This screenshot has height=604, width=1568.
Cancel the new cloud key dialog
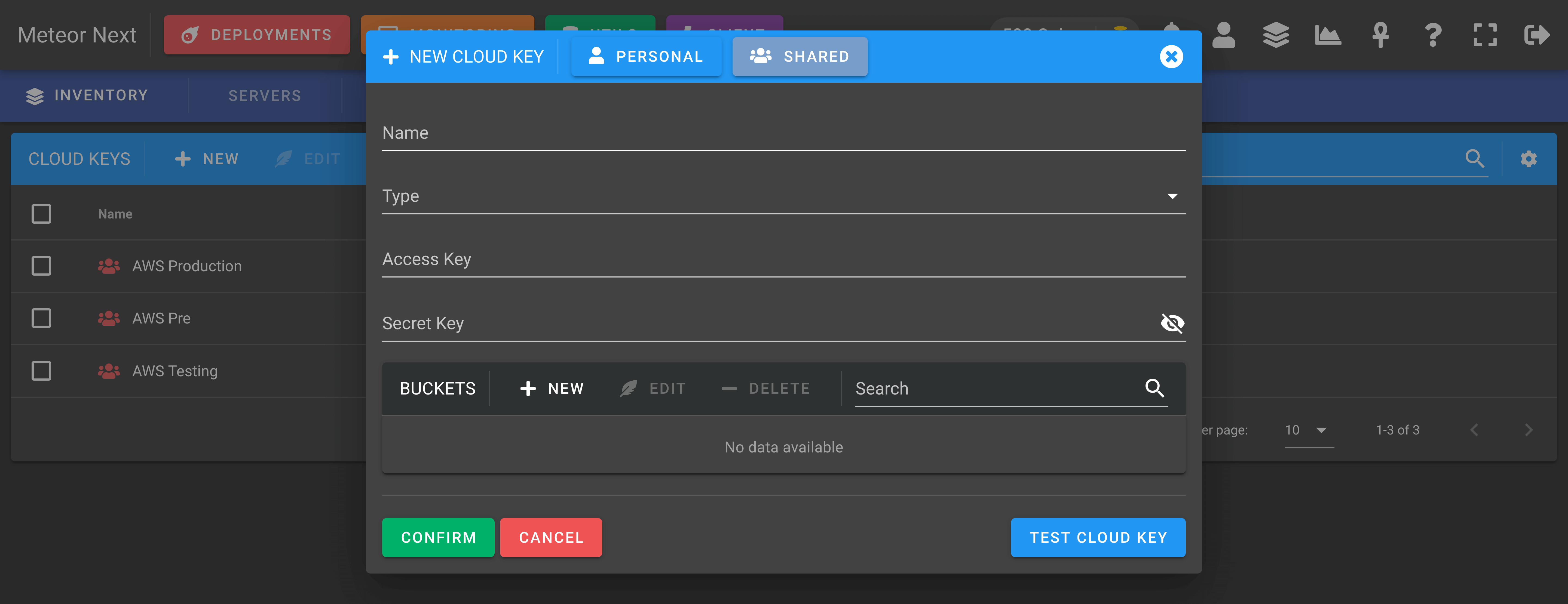[x=551, y=538]
